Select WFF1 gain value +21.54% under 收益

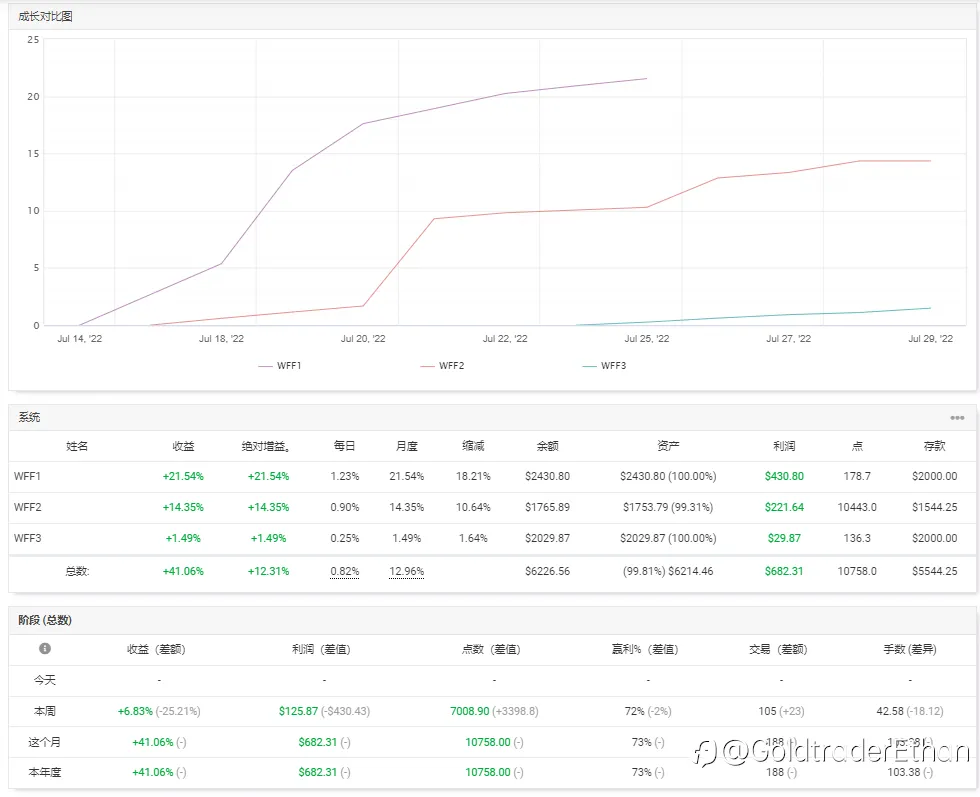pos(183,476)
